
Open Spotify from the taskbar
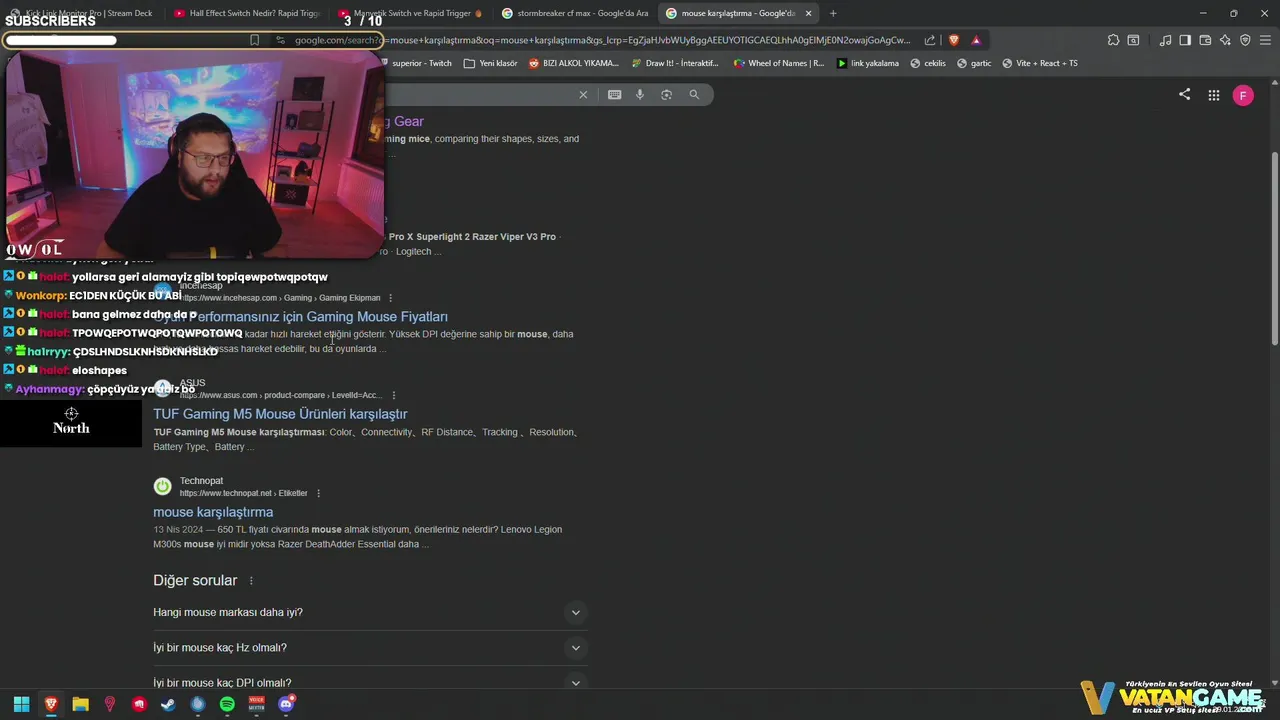[227, 704]
